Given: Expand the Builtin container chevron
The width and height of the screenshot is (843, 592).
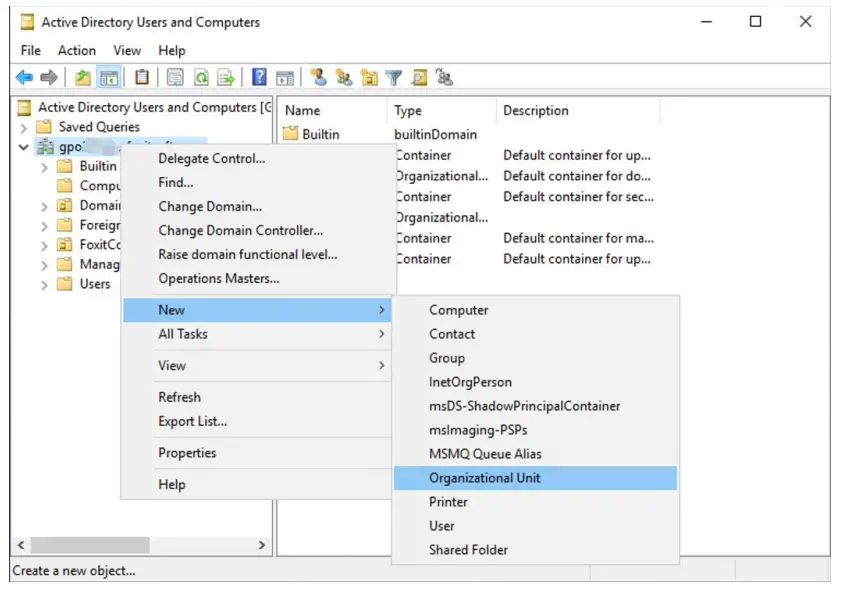Looking at the screenshot, I should point(45,166).
